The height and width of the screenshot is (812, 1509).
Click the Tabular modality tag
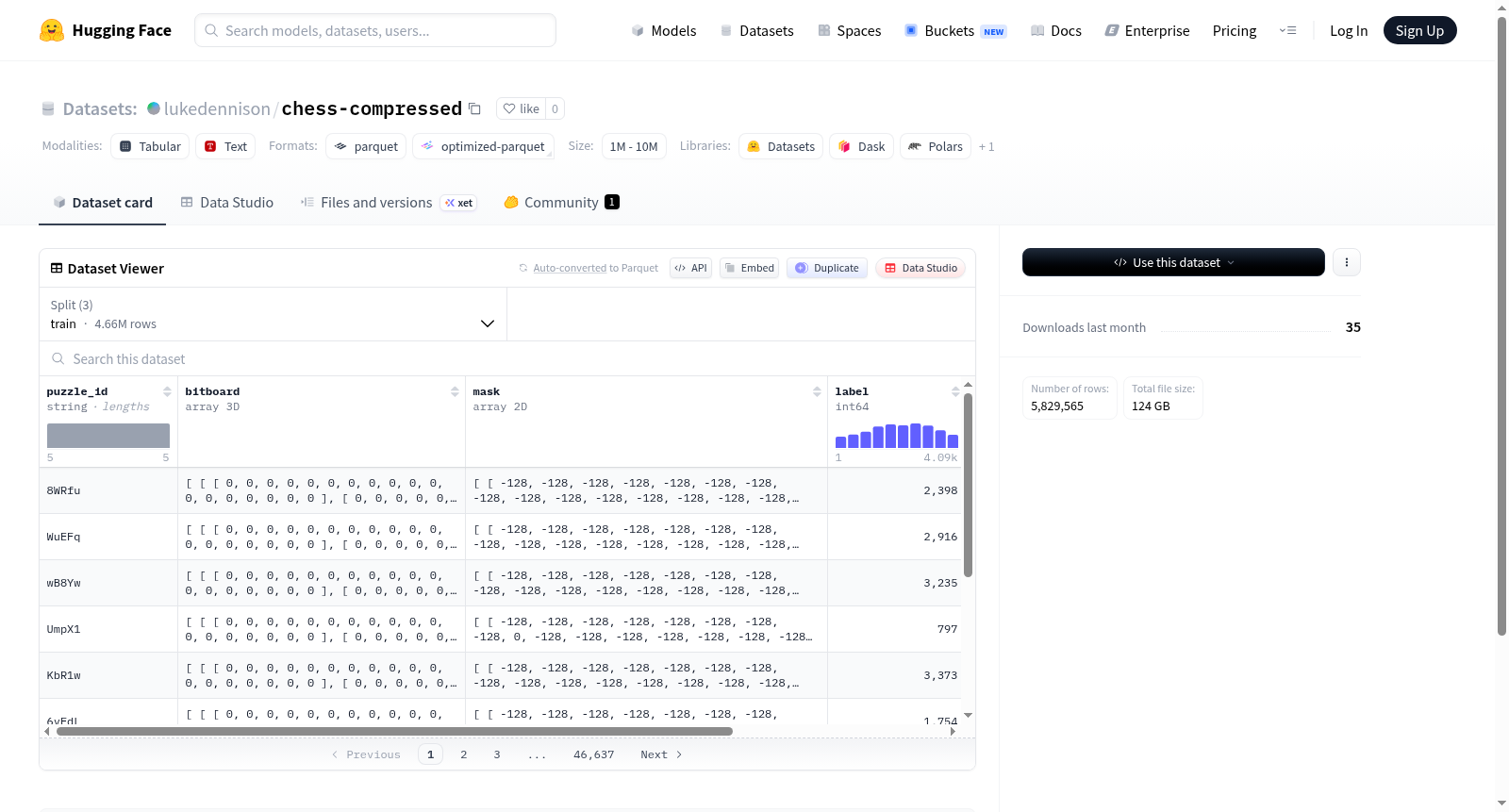pos(150,146)
